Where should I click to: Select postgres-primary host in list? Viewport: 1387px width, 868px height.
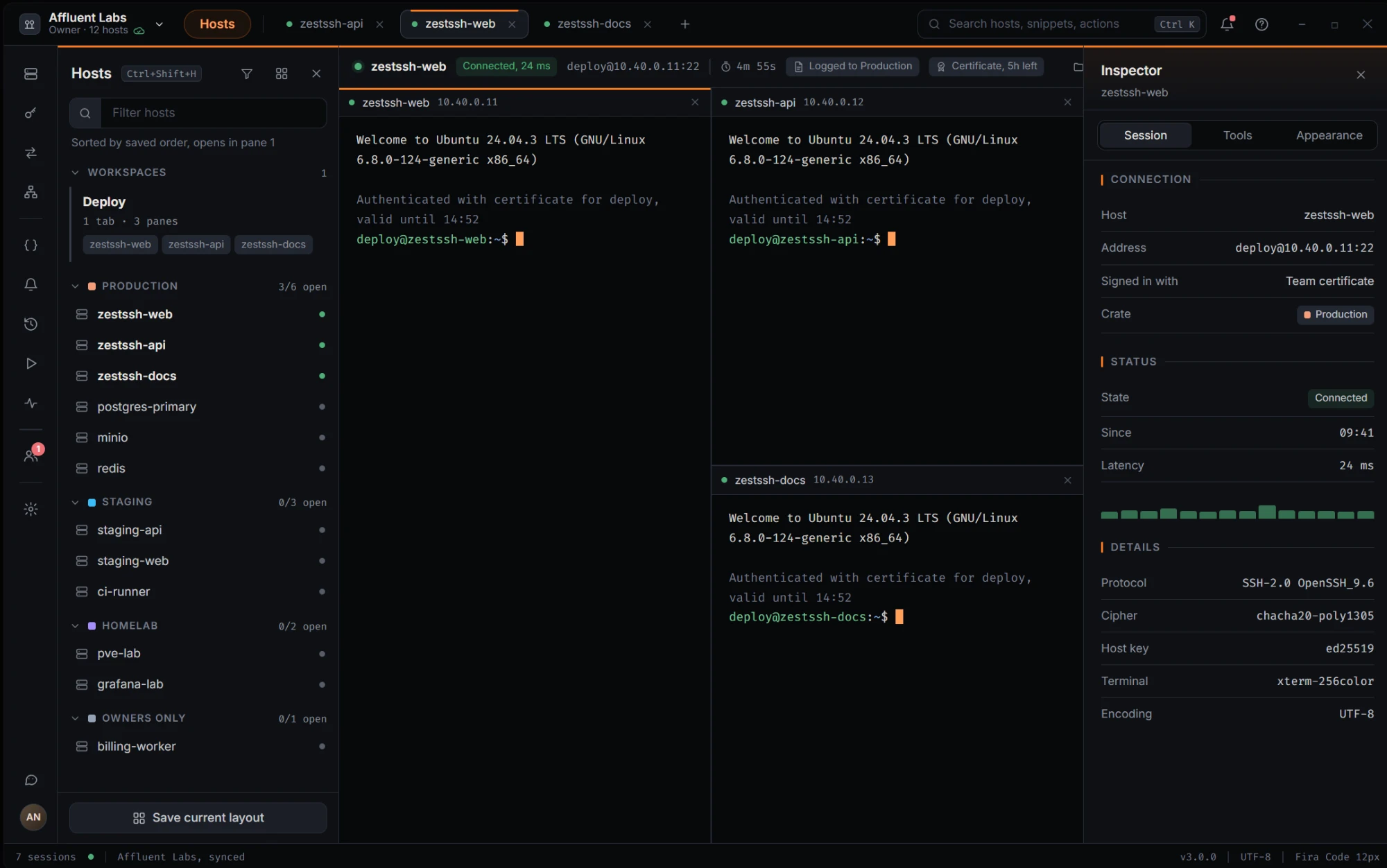[x=200, y=407]
